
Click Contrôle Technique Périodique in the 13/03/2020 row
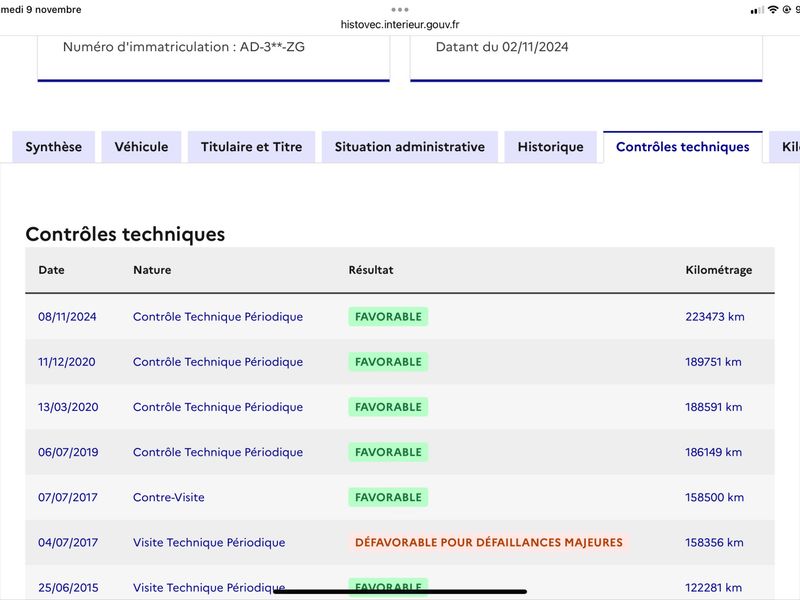[x=218, y=407]
